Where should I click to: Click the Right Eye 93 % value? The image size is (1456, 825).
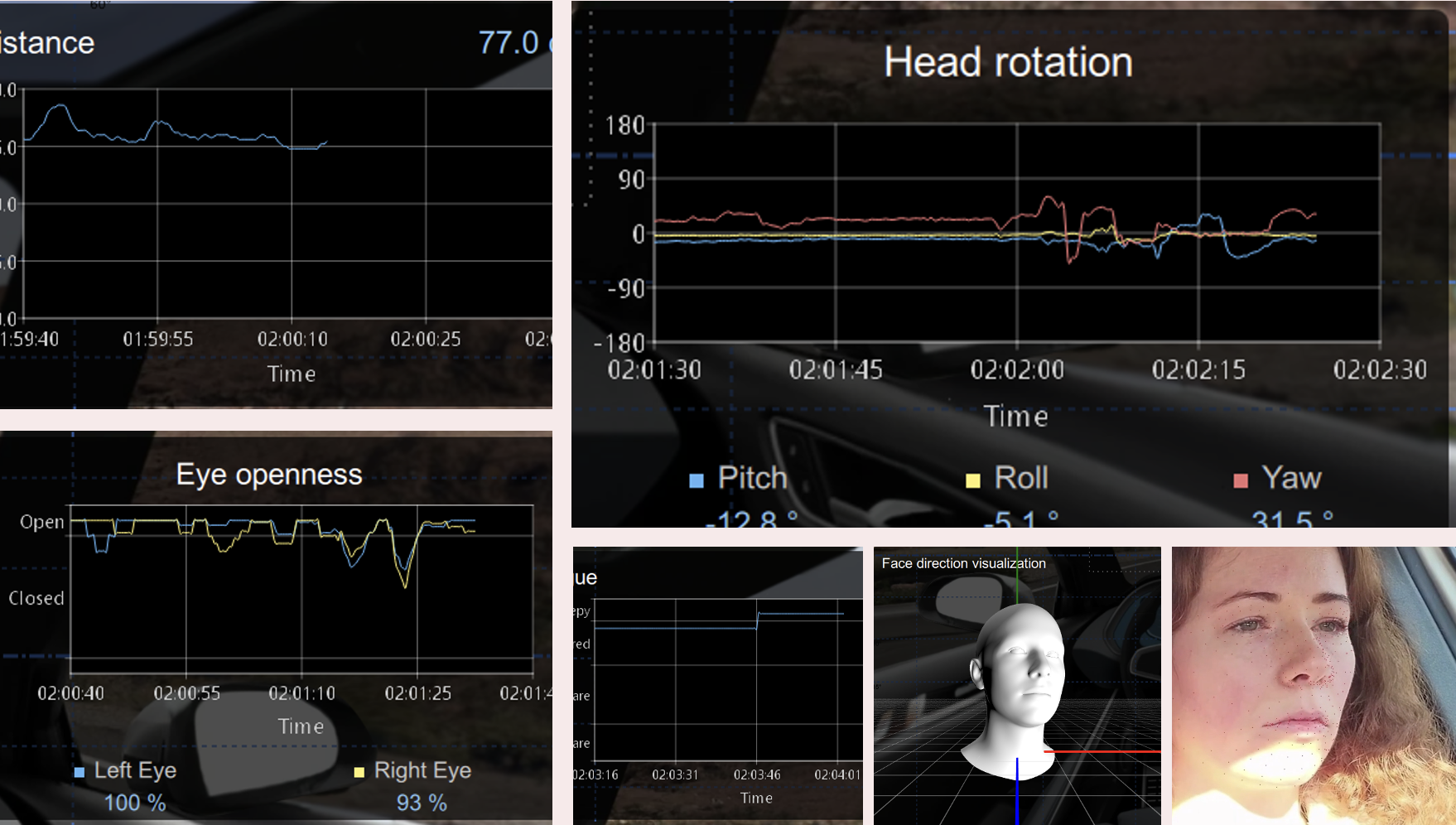(422, 803)
